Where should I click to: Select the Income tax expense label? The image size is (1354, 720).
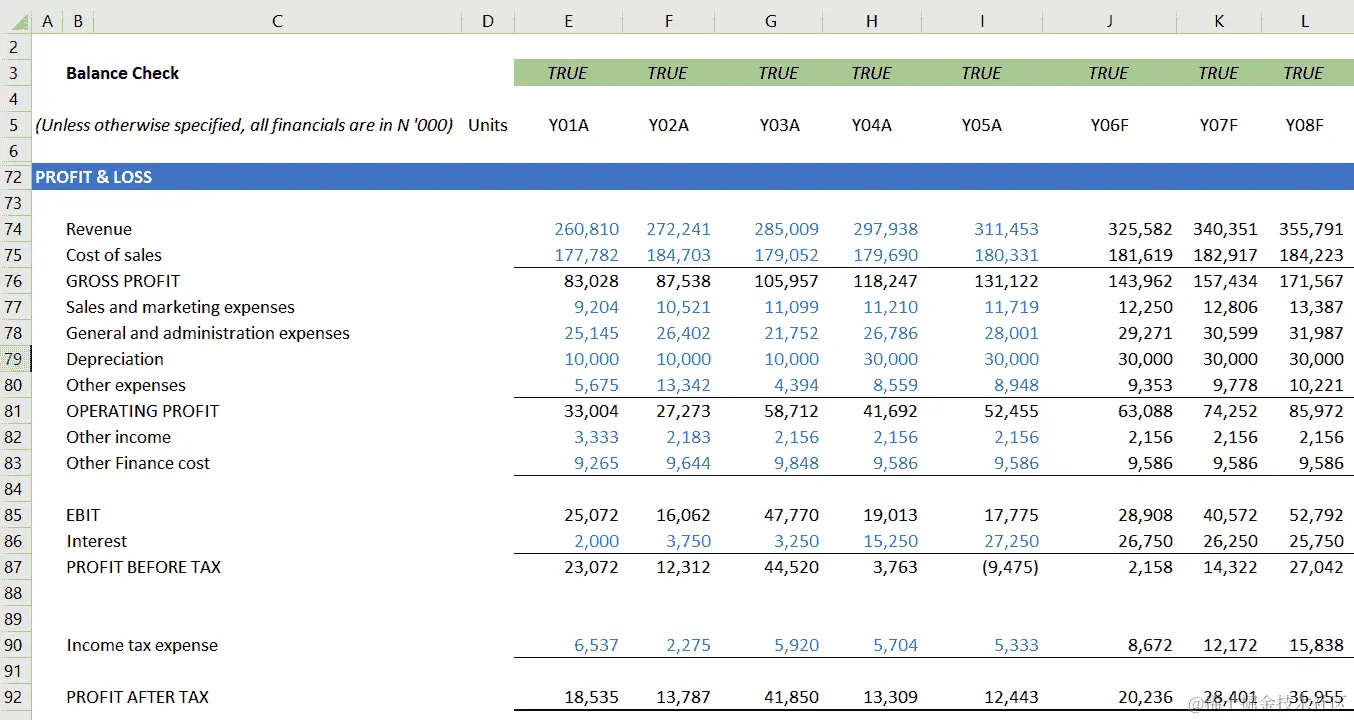[142, 645]
